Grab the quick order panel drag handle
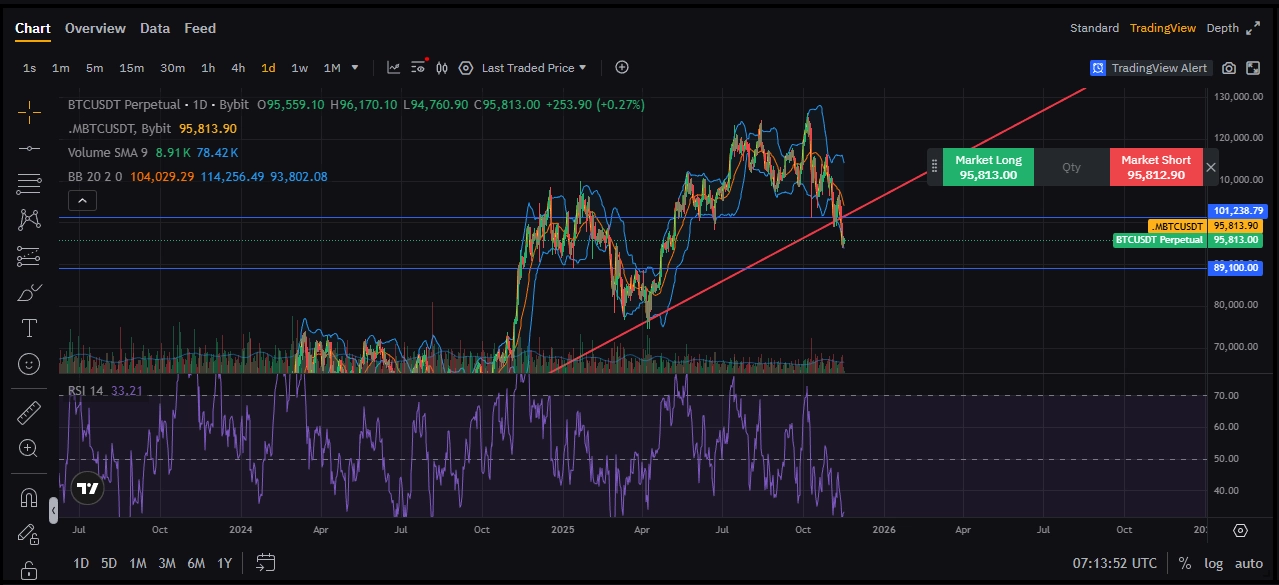Viewport: 1279px width, 585px height. pyautogui.click(x=934, y=167)
